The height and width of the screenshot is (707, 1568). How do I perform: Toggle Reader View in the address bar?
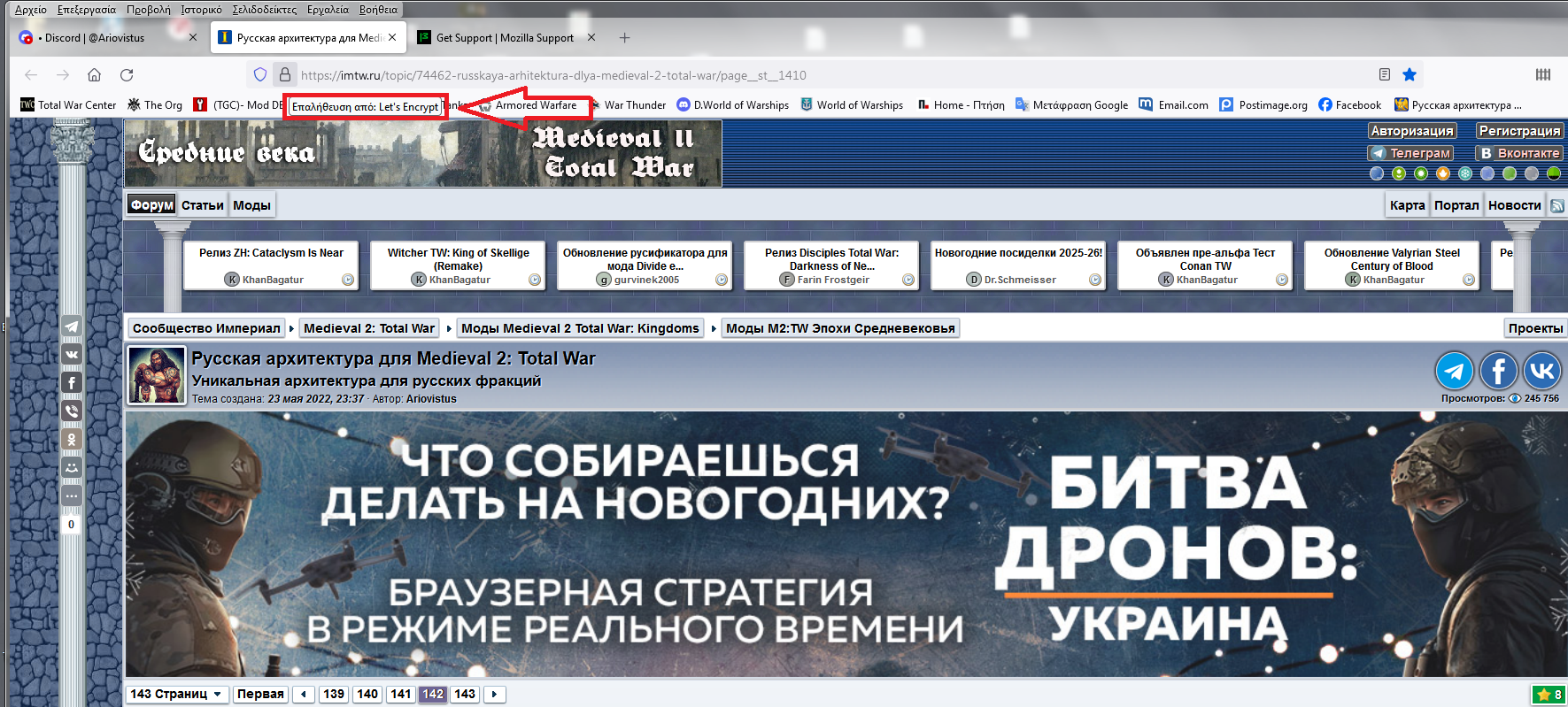(1385, 75)
